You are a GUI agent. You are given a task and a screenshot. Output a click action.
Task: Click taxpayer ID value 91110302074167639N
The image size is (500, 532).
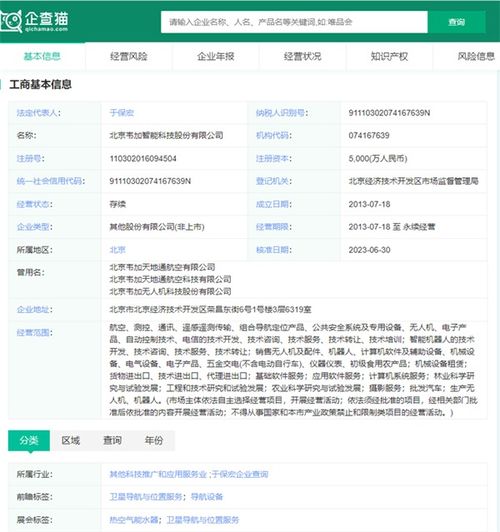click(x=389, y=113)
